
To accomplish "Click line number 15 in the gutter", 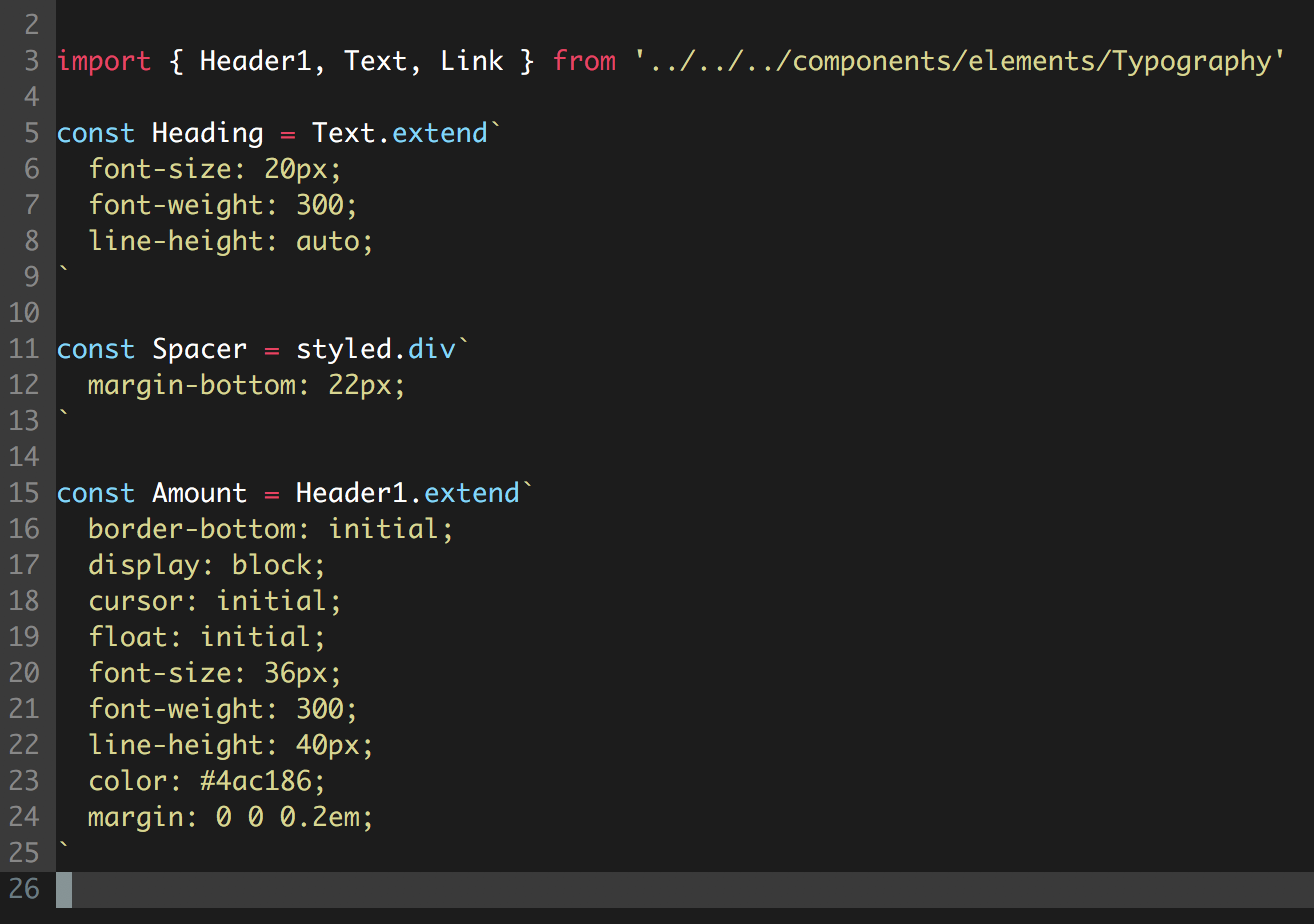I will tap(23, 493).
